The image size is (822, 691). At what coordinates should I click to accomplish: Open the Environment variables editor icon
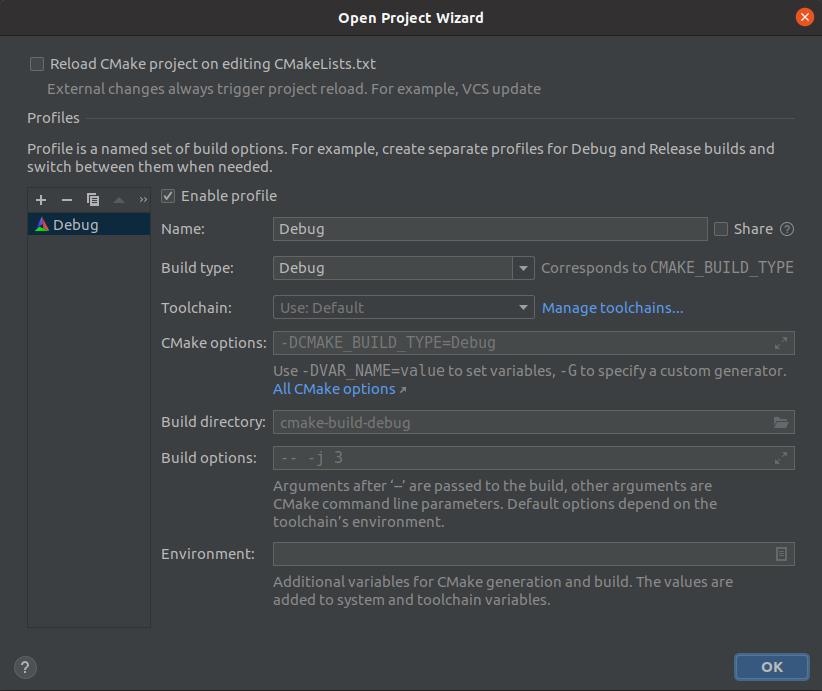coord(781,554)
